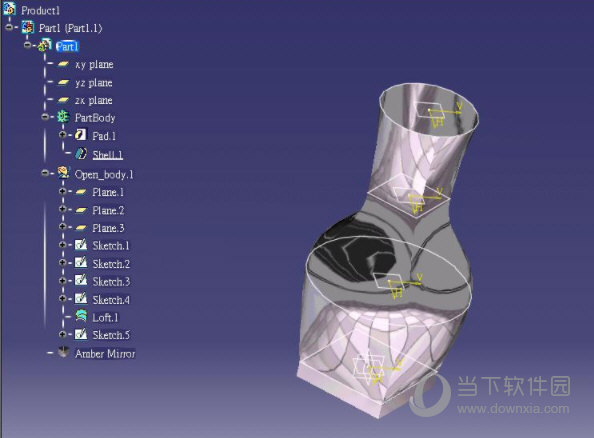Click the Plane.3 icon
594x438 pixels.
tap(81, 228)
